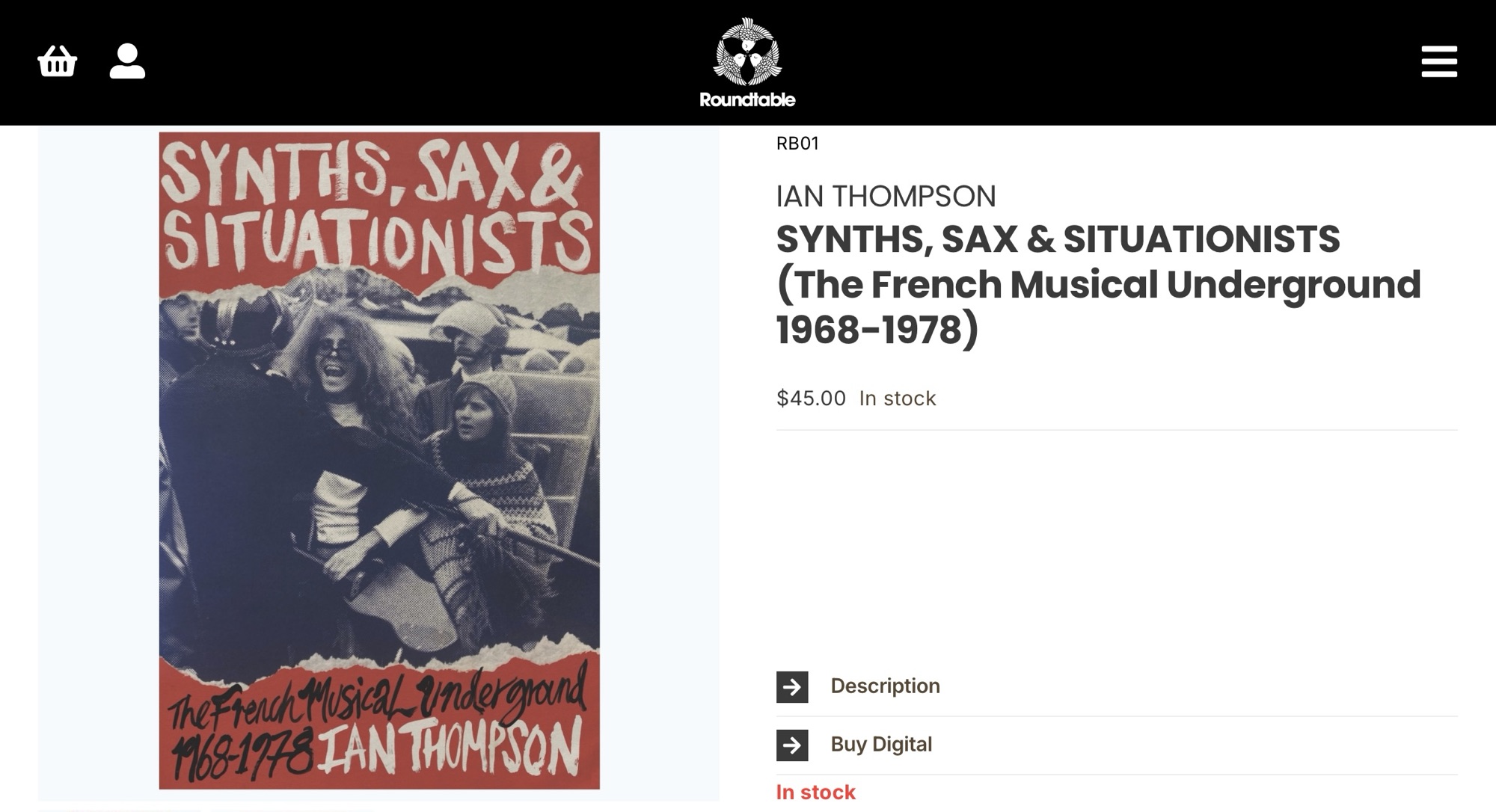Click the French Musical Underground subtitle line

click(x=1098, y=285)
